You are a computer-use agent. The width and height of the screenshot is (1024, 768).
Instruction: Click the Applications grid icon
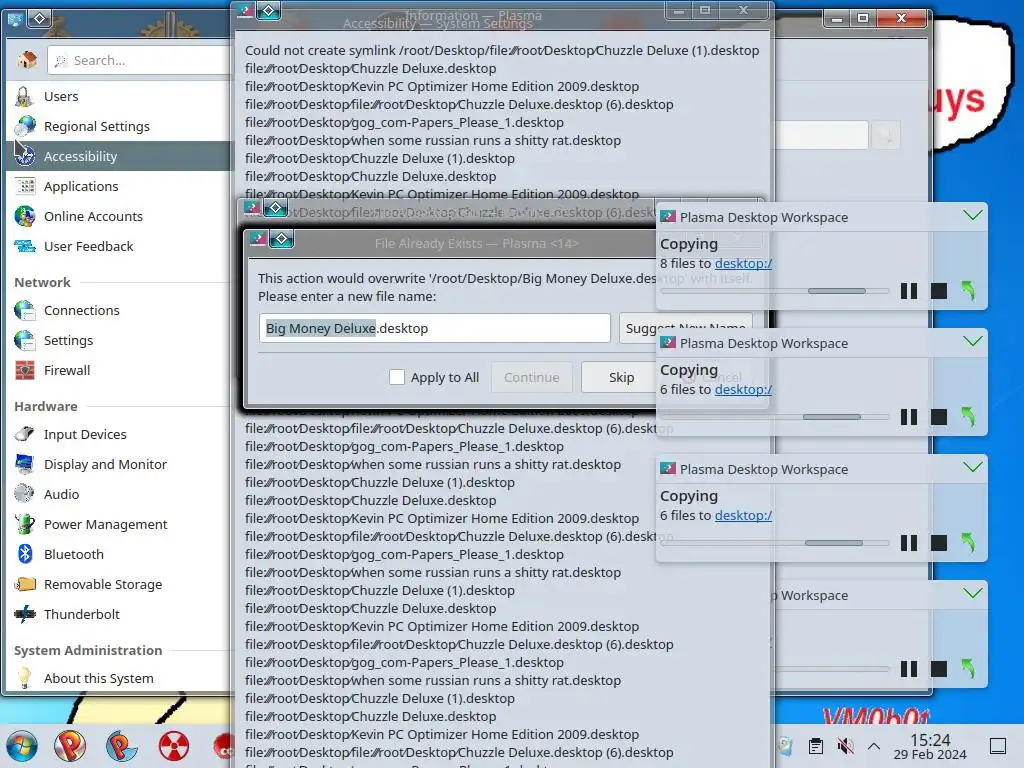(24, 186)
